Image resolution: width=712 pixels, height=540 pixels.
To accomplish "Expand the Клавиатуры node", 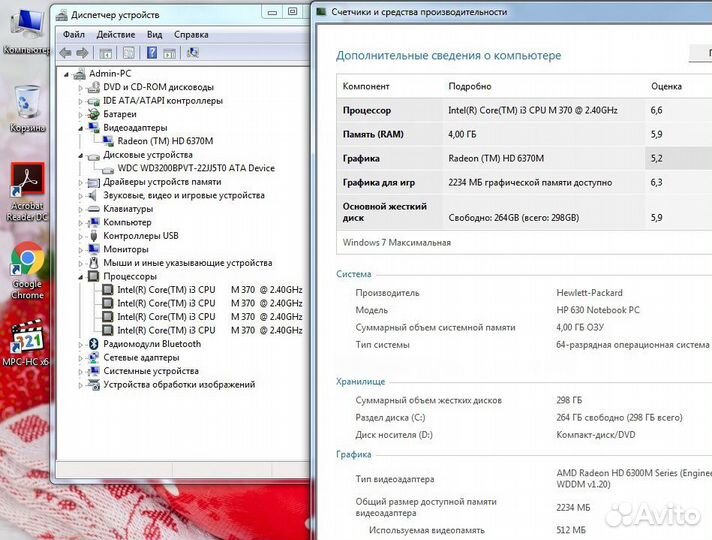I will (80, 209).
